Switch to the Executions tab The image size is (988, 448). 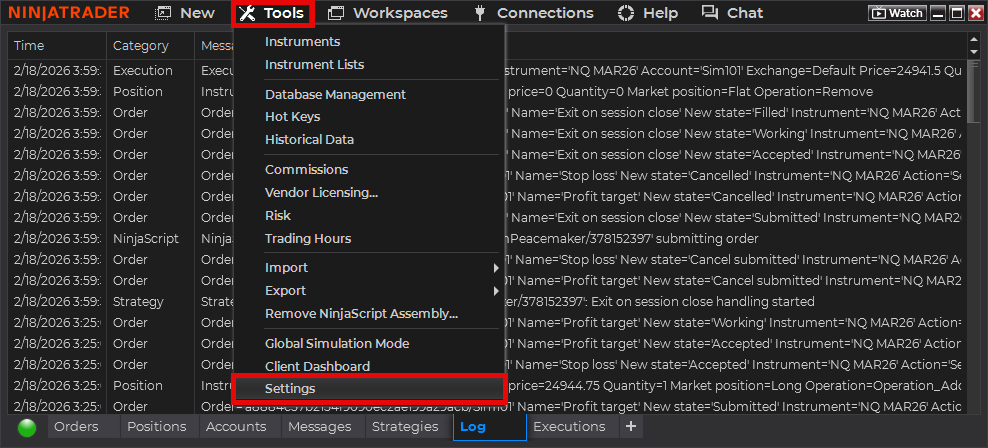click(x=569, y=427)
